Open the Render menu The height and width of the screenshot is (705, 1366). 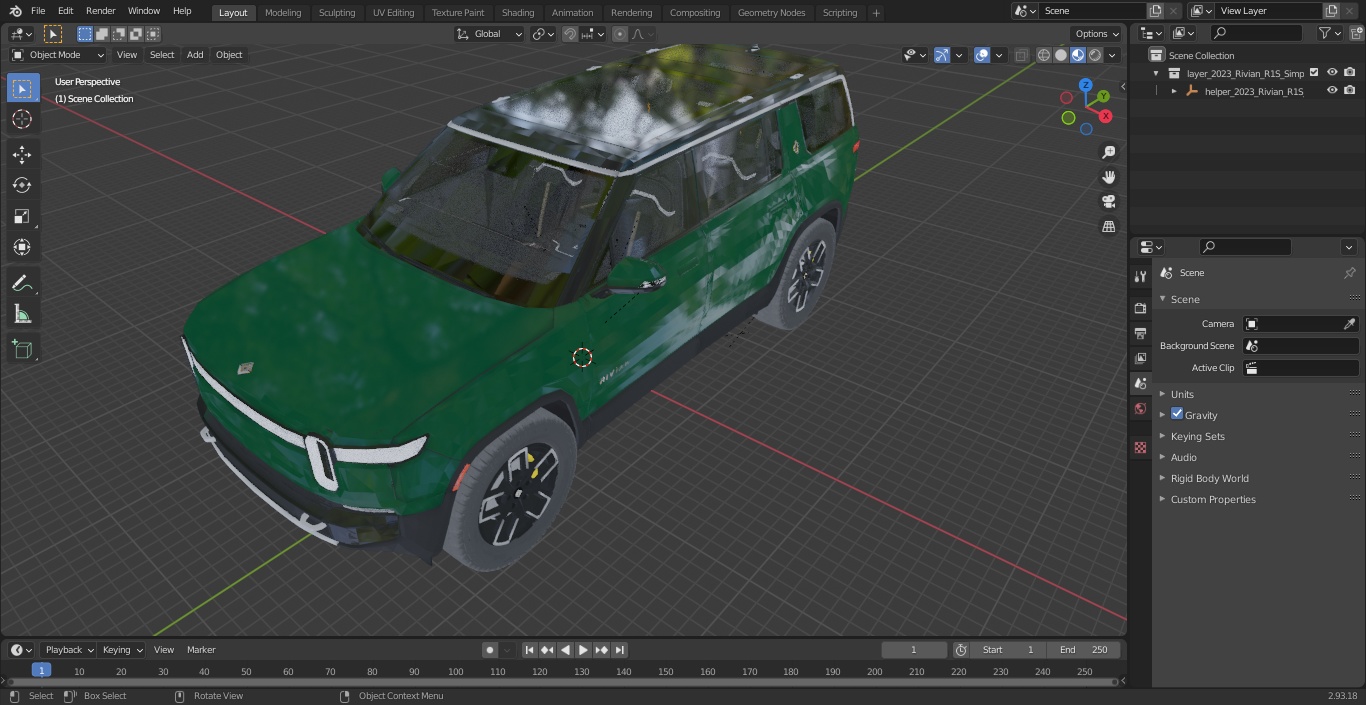(x=100, y=11)
